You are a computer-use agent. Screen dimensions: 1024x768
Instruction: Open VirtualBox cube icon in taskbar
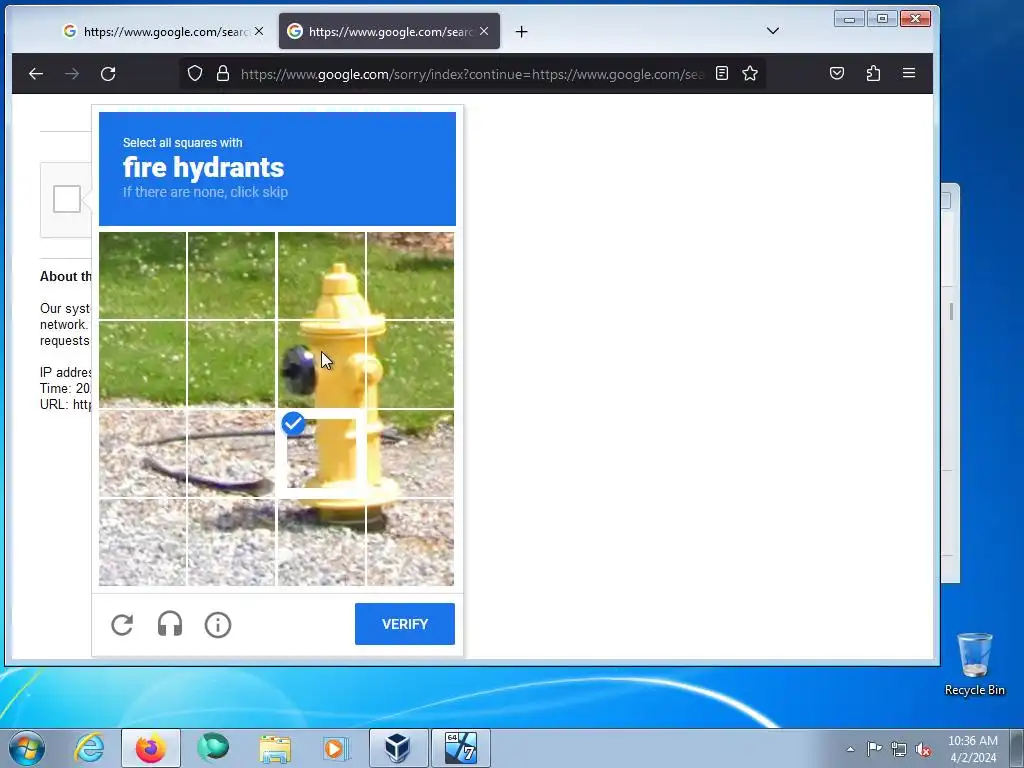click(398, 748)
